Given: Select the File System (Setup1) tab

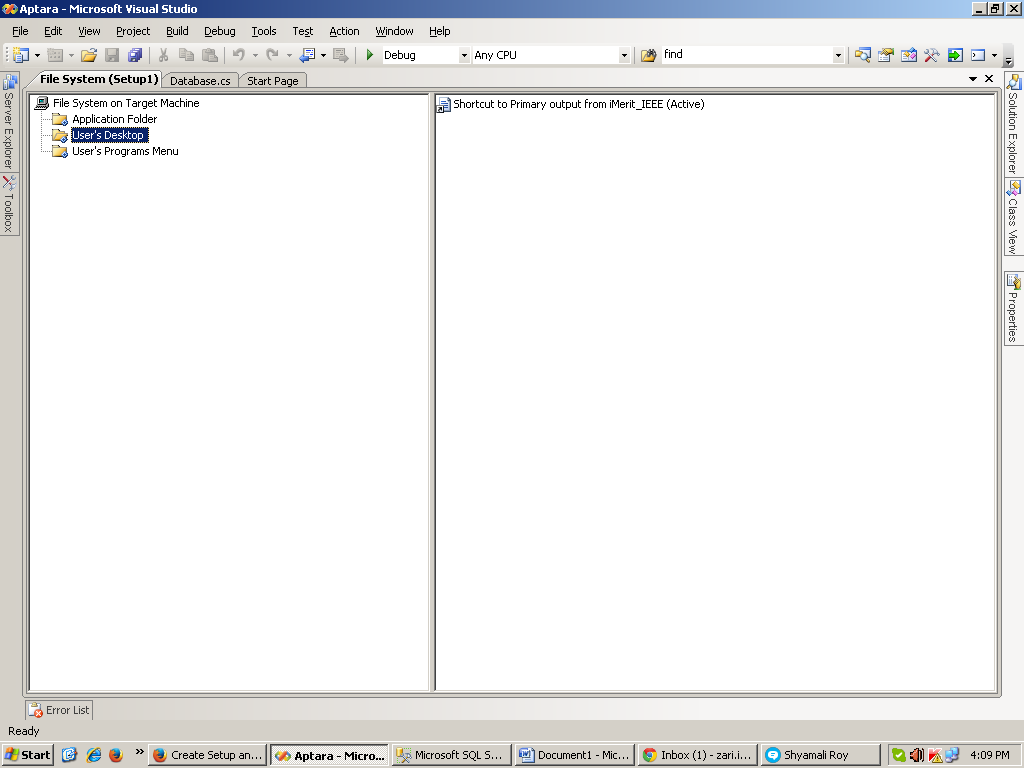Looking at the screenshot, I should [99, 79].
